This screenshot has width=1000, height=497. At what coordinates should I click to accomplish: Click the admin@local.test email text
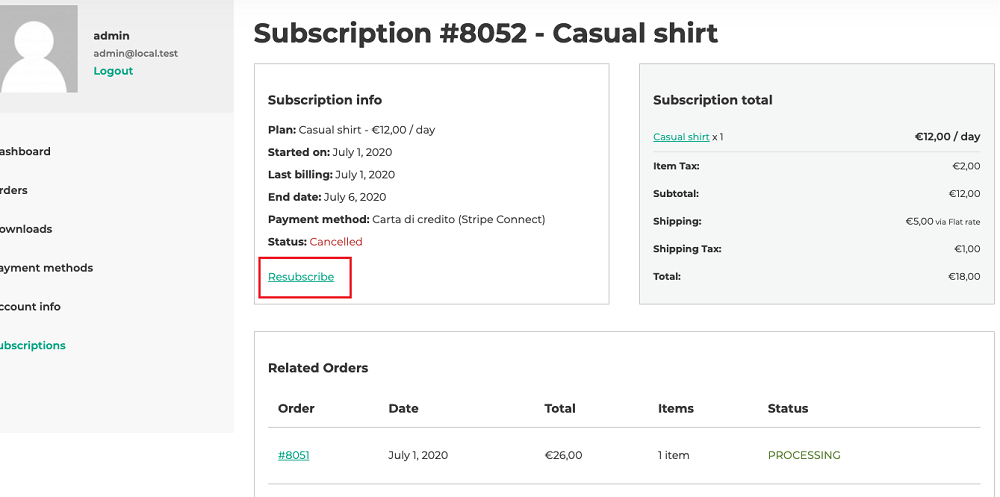[x=136, y=54]
